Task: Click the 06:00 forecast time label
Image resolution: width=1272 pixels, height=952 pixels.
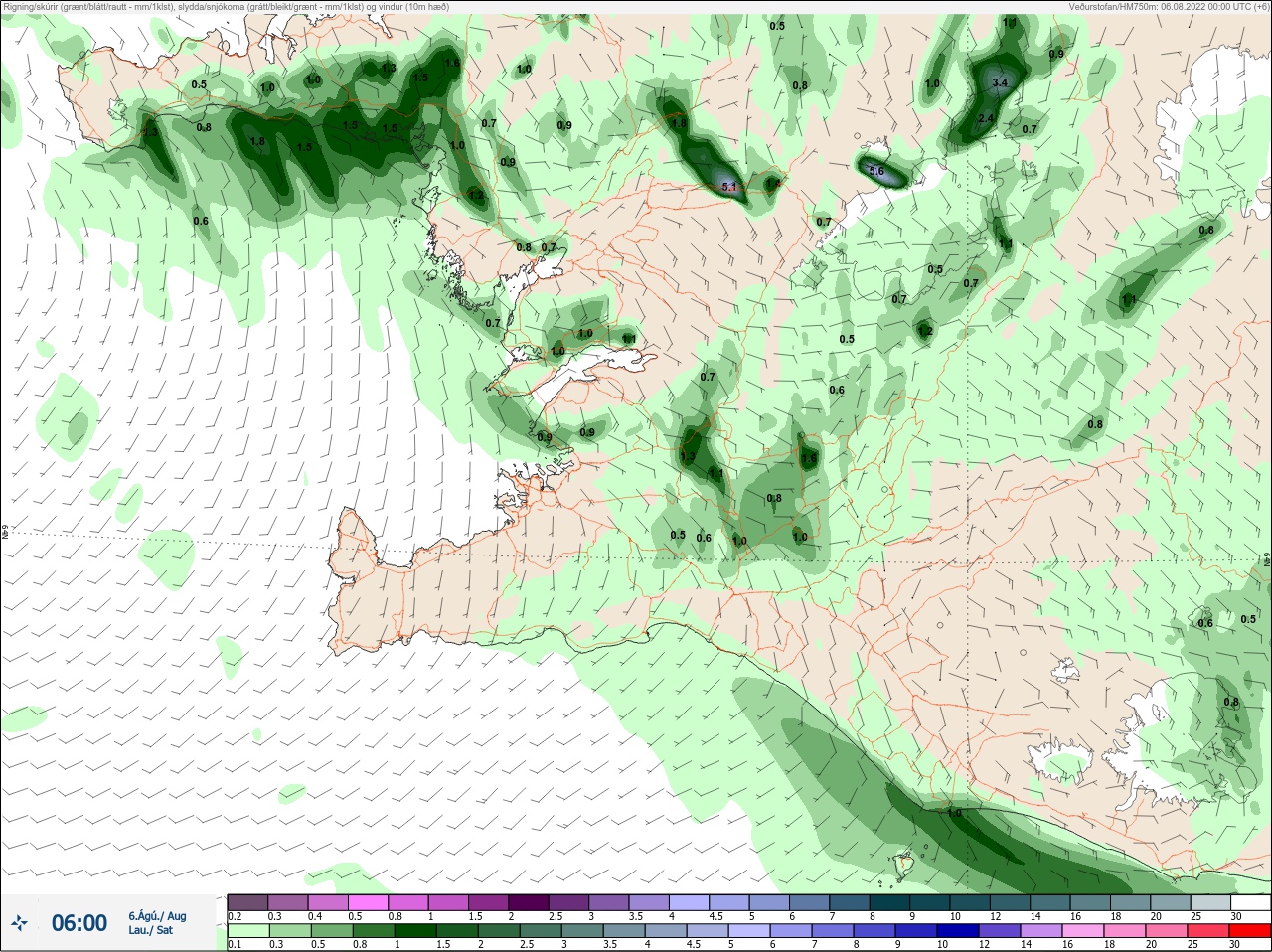Action: (x=79, y=923)
